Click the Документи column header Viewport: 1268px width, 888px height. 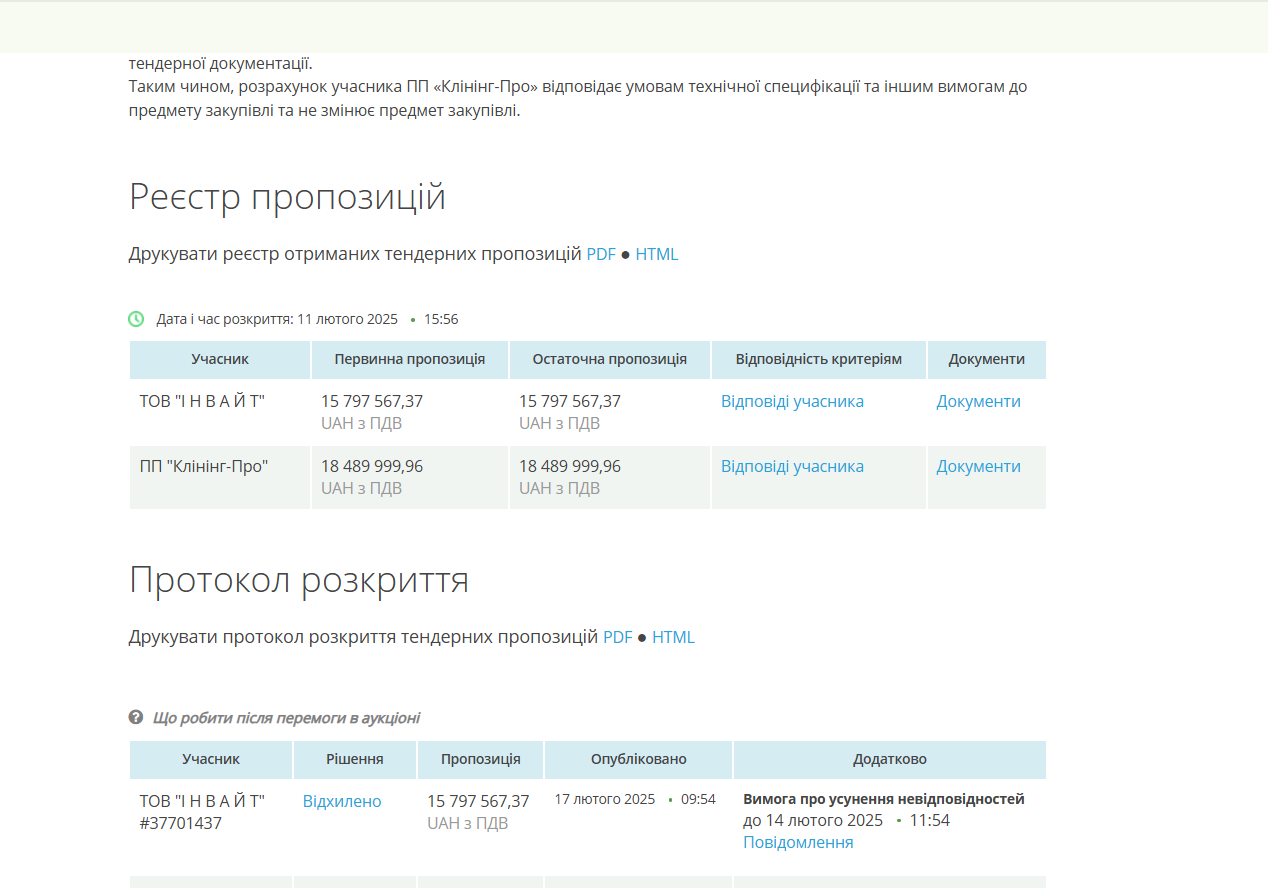point(987,359)
